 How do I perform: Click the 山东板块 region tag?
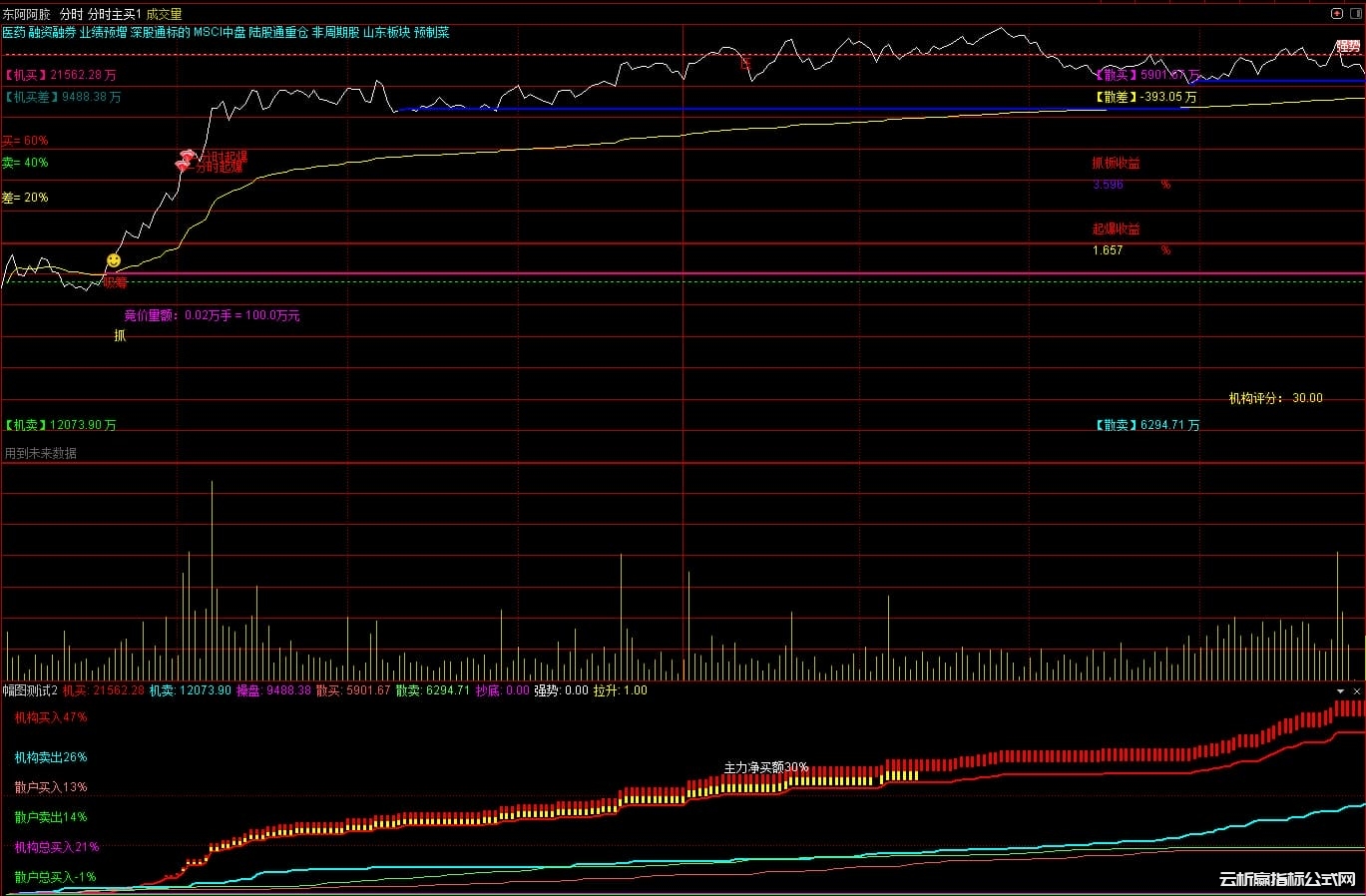386,33
